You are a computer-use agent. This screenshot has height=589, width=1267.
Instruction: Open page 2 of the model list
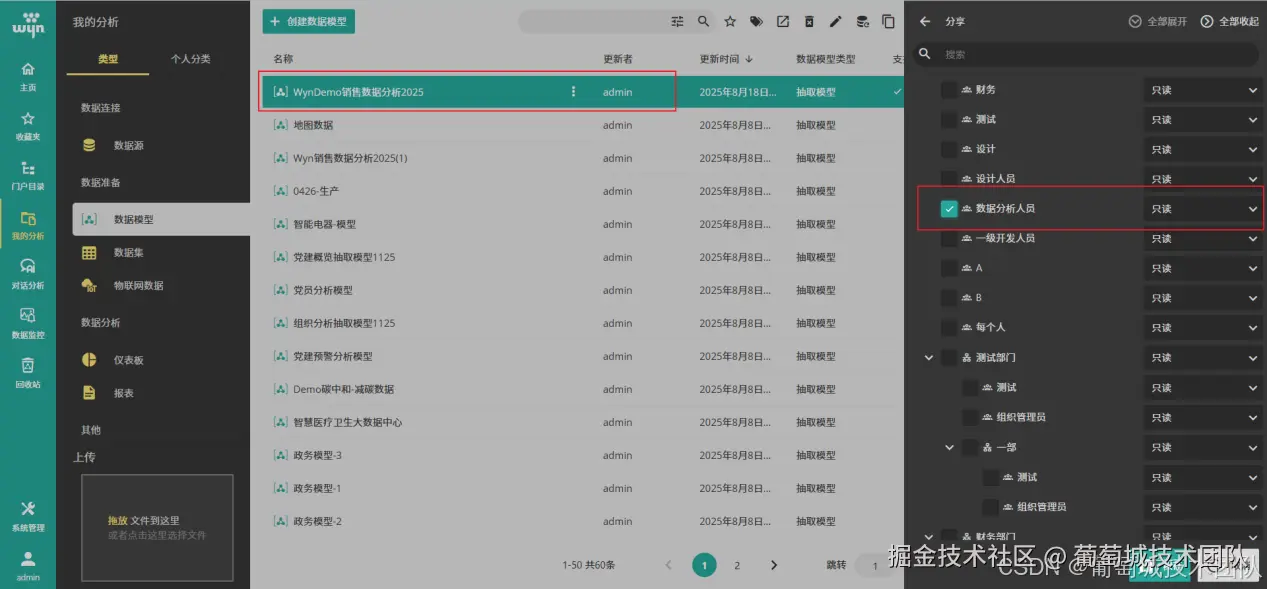coord(737,564)
